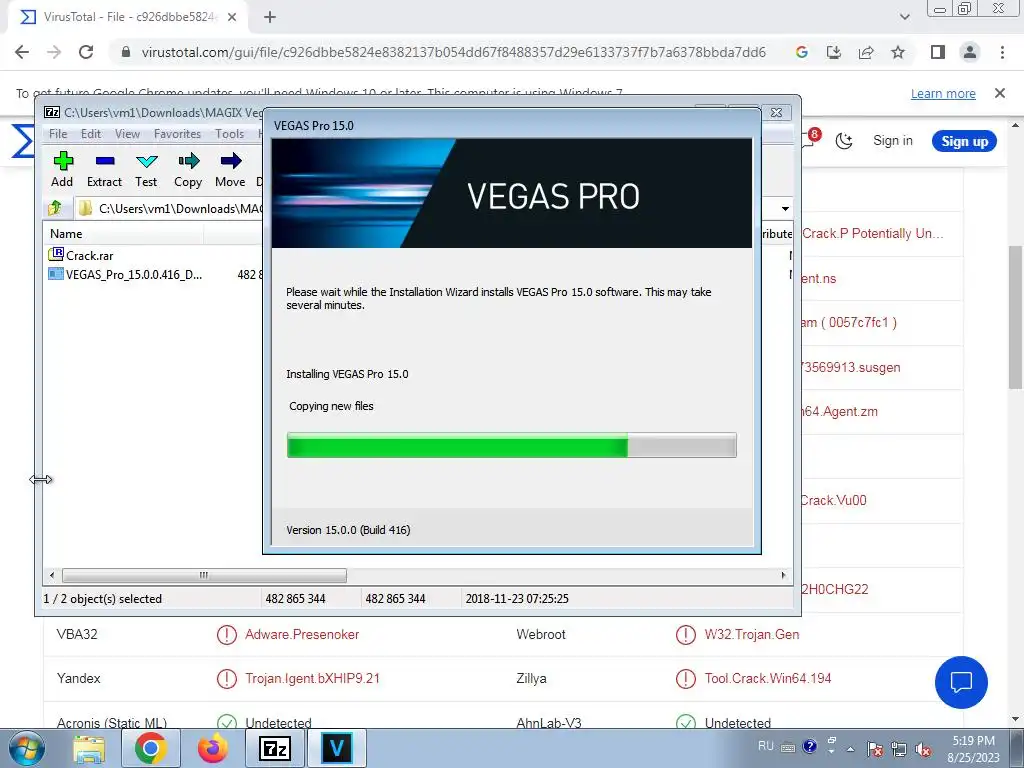Select the Crack.rar file
The image size is (1024, 768).
82,255
